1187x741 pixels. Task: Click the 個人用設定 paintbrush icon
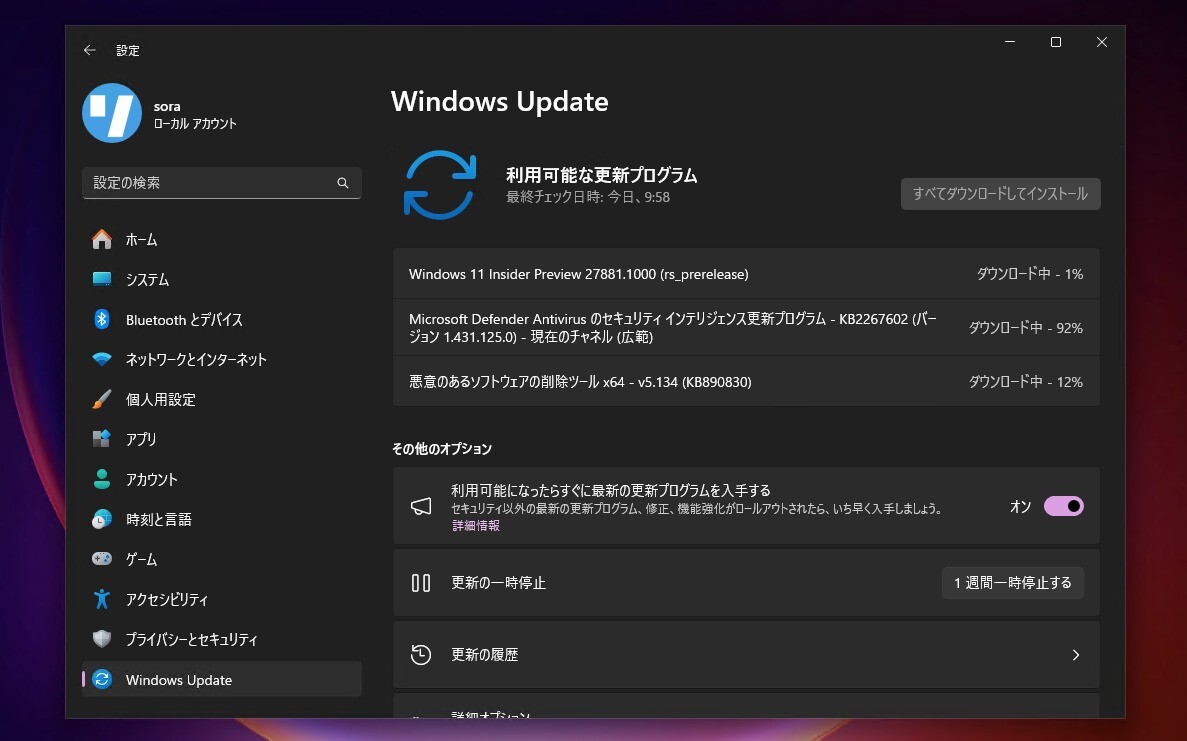tap(102, 399)
